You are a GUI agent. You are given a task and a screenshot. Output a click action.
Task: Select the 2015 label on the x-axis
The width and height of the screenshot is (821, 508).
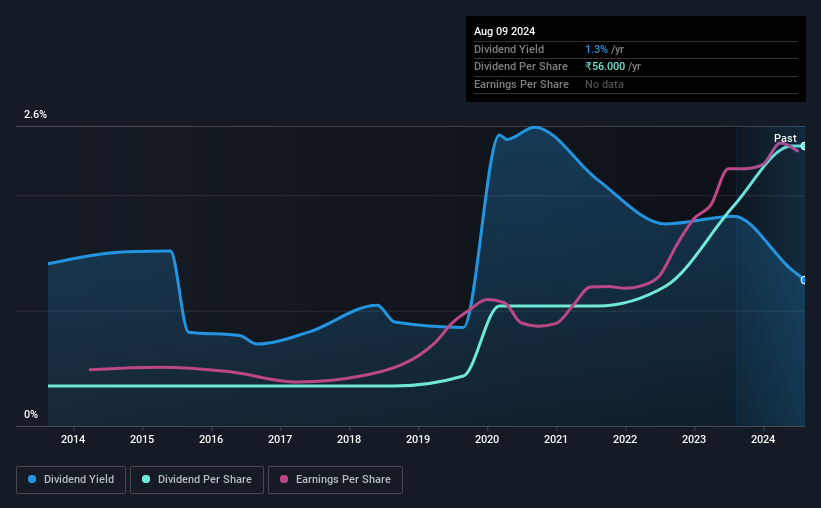pyautogui.click(x=142, y=439)
